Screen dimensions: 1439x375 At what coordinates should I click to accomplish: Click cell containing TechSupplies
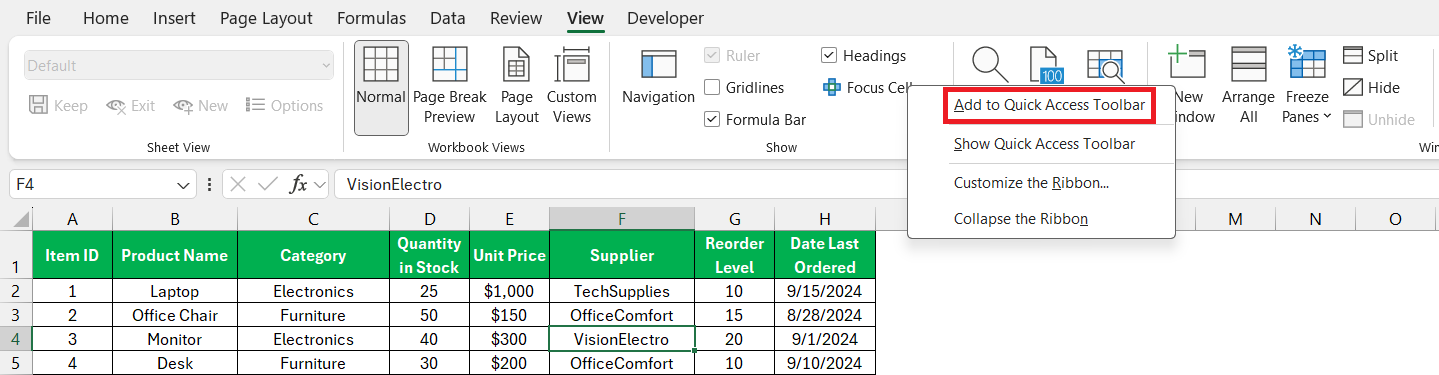coord(622,291)
